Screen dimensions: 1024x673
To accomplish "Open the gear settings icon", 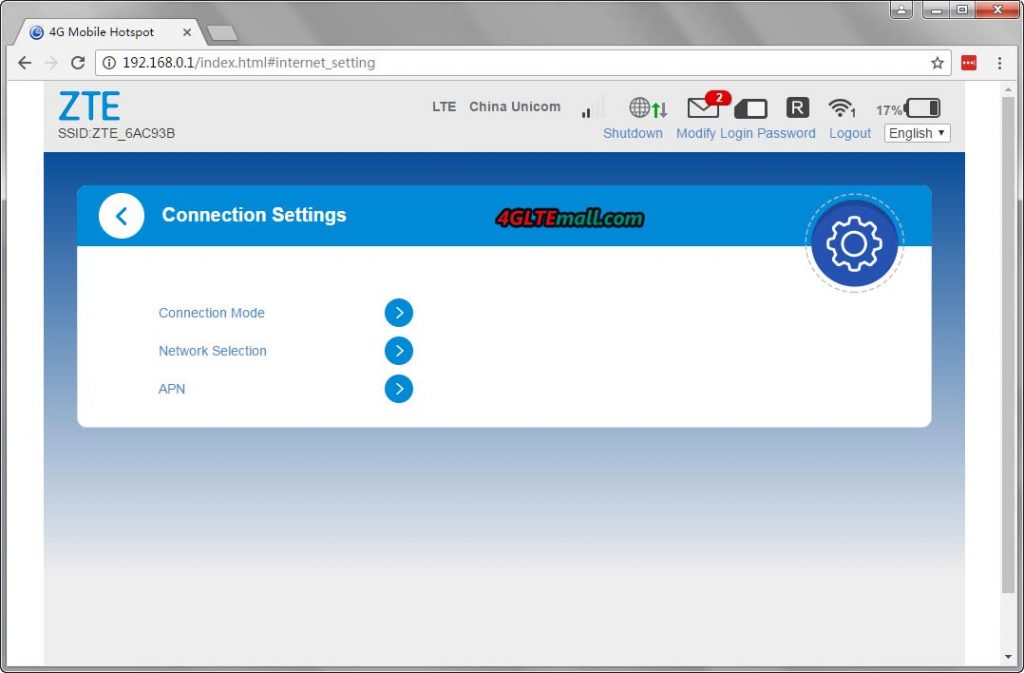I will [855, 242].
